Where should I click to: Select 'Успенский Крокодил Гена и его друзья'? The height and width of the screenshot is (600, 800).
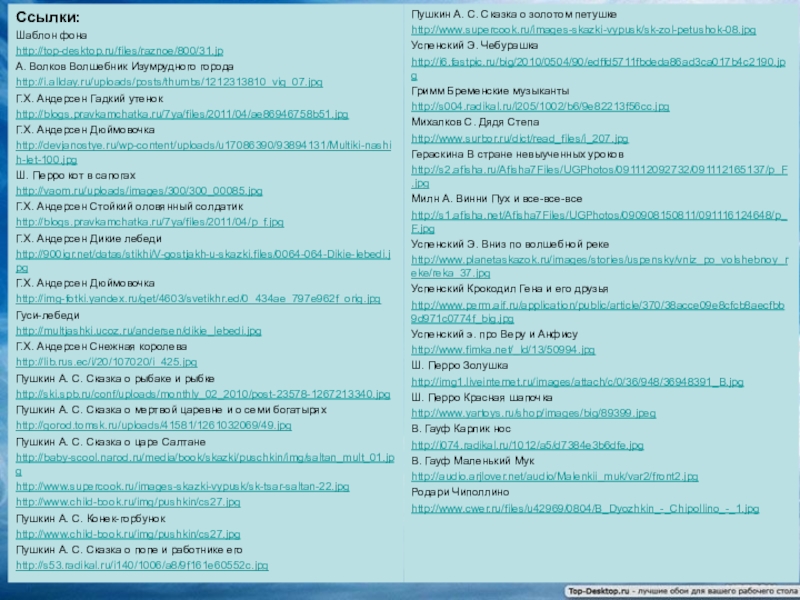tap(509, 289)
